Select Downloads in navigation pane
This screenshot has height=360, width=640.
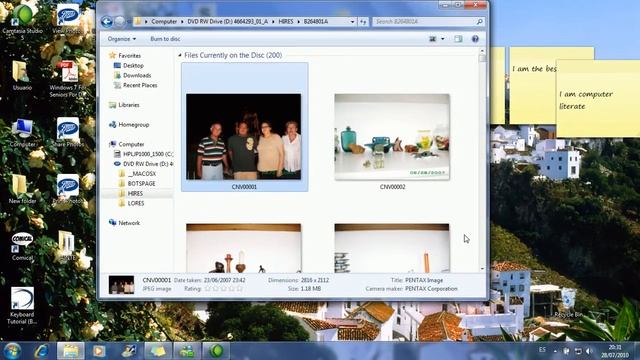(x=137, y=76)
